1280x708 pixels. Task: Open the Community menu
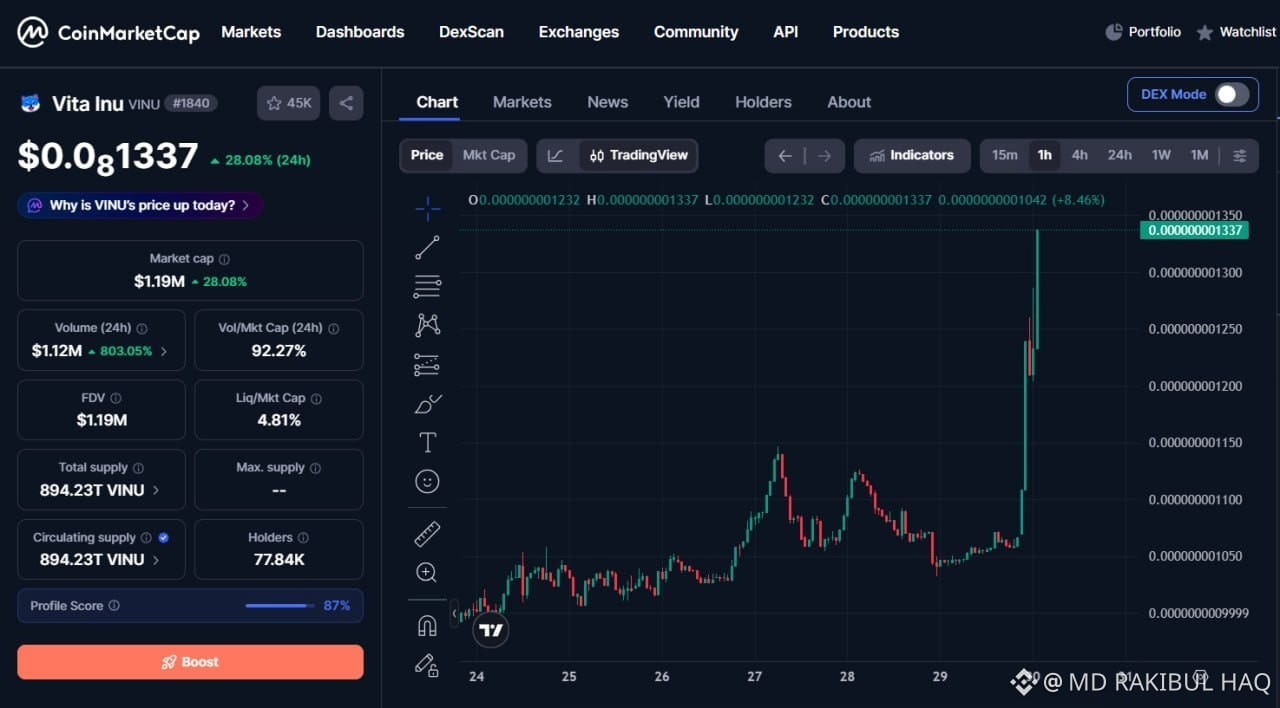[x=696, y=32]
